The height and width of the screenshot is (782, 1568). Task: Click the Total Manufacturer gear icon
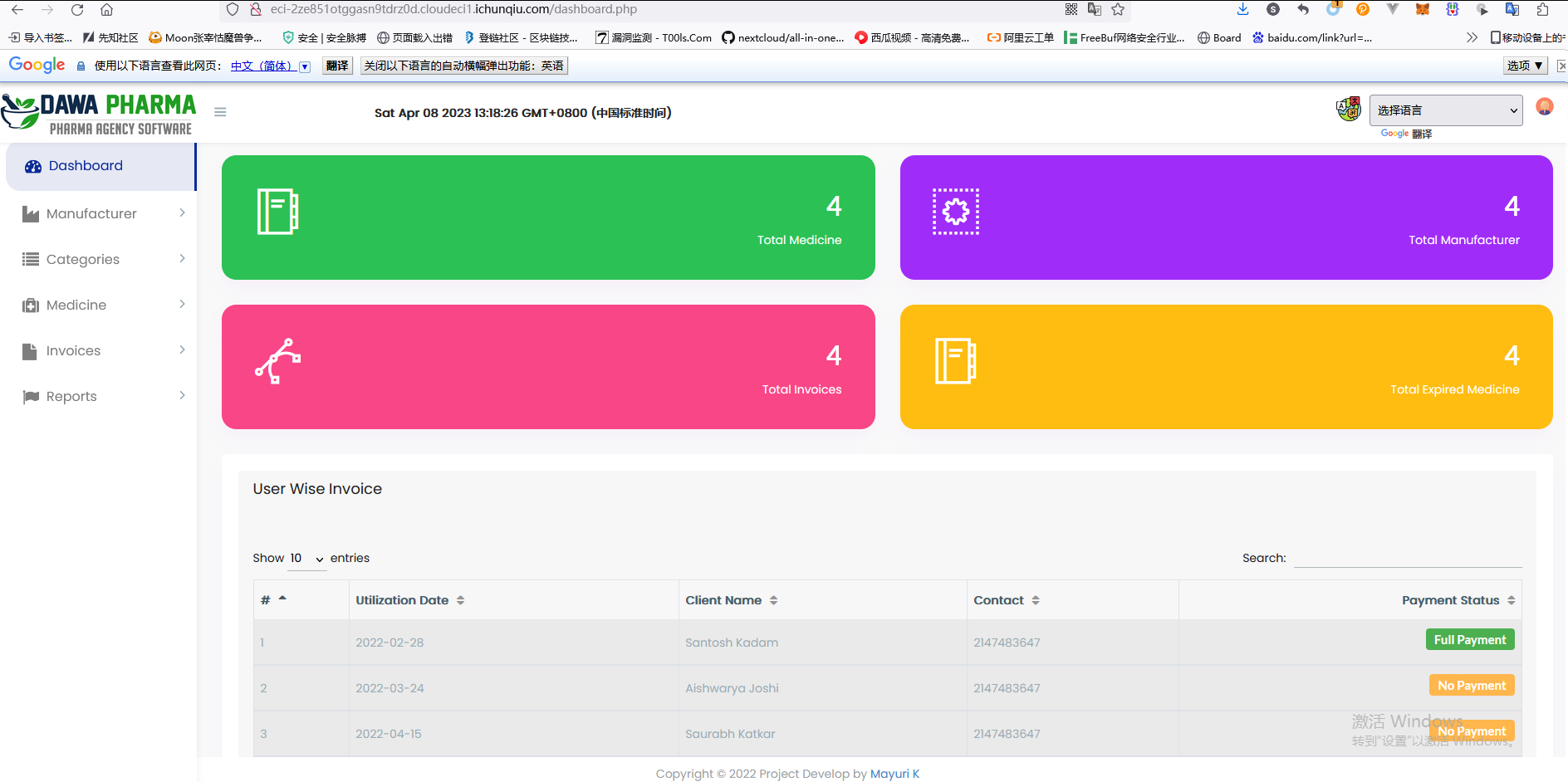(x=955, y=212)
